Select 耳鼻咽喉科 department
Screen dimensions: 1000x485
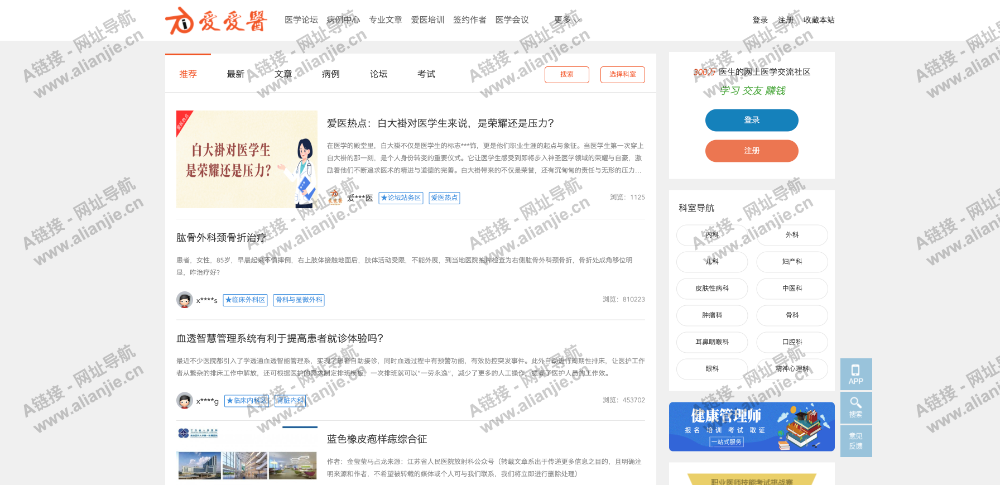pyautogui.click(x=712, y=342)
